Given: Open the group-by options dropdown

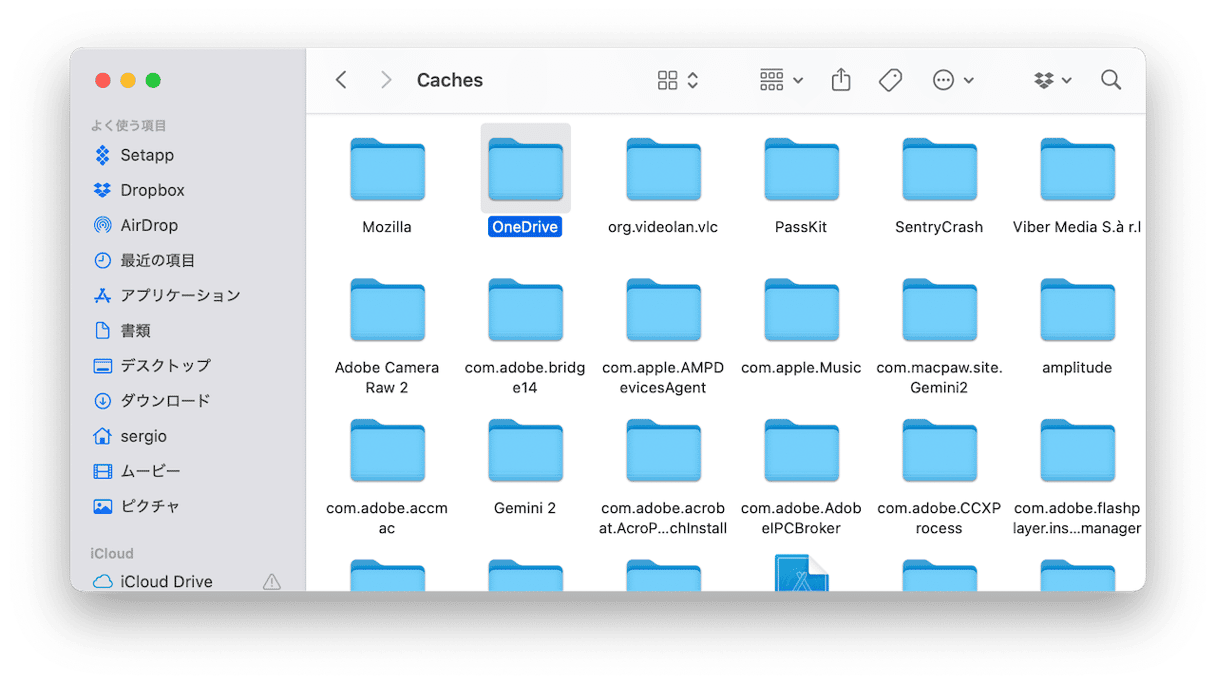Looking at the screenshot, I should coord(781,80).
